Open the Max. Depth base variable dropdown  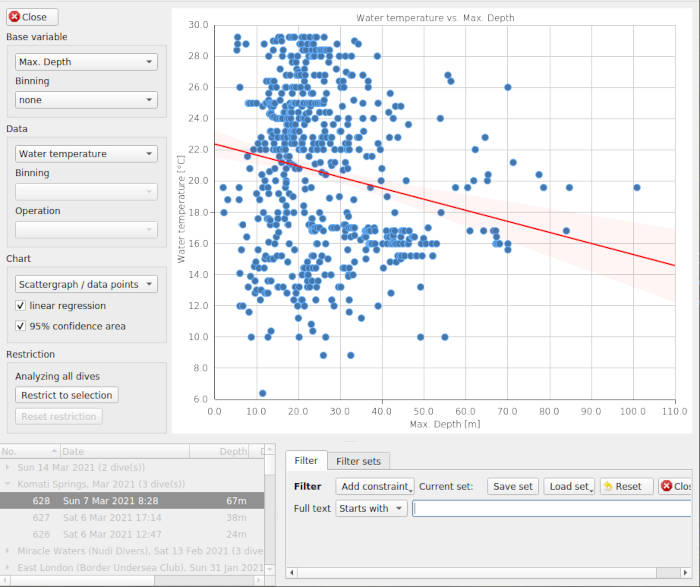87,62
